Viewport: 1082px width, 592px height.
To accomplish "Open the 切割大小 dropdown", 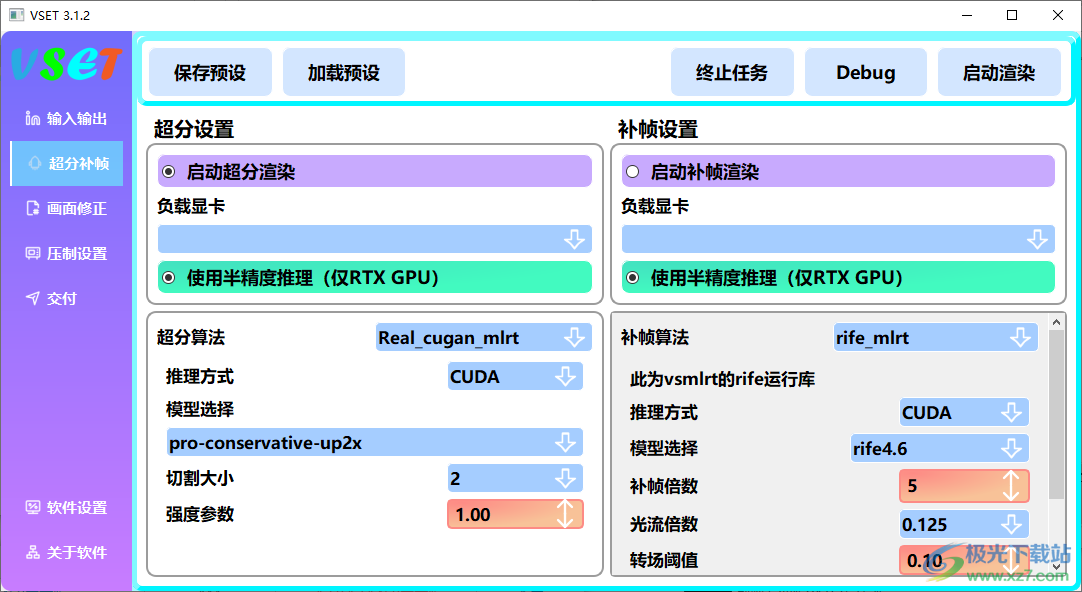I will point(515,478).
